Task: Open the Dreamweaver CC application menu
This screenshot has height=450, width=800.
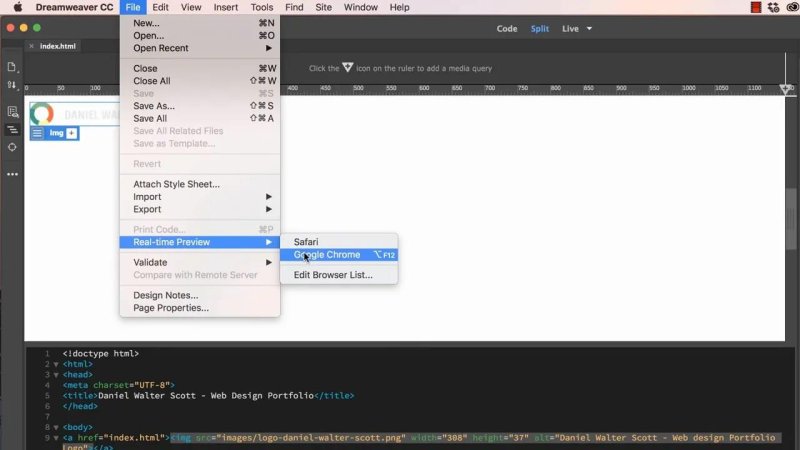Action: click(x=74, y=7)
